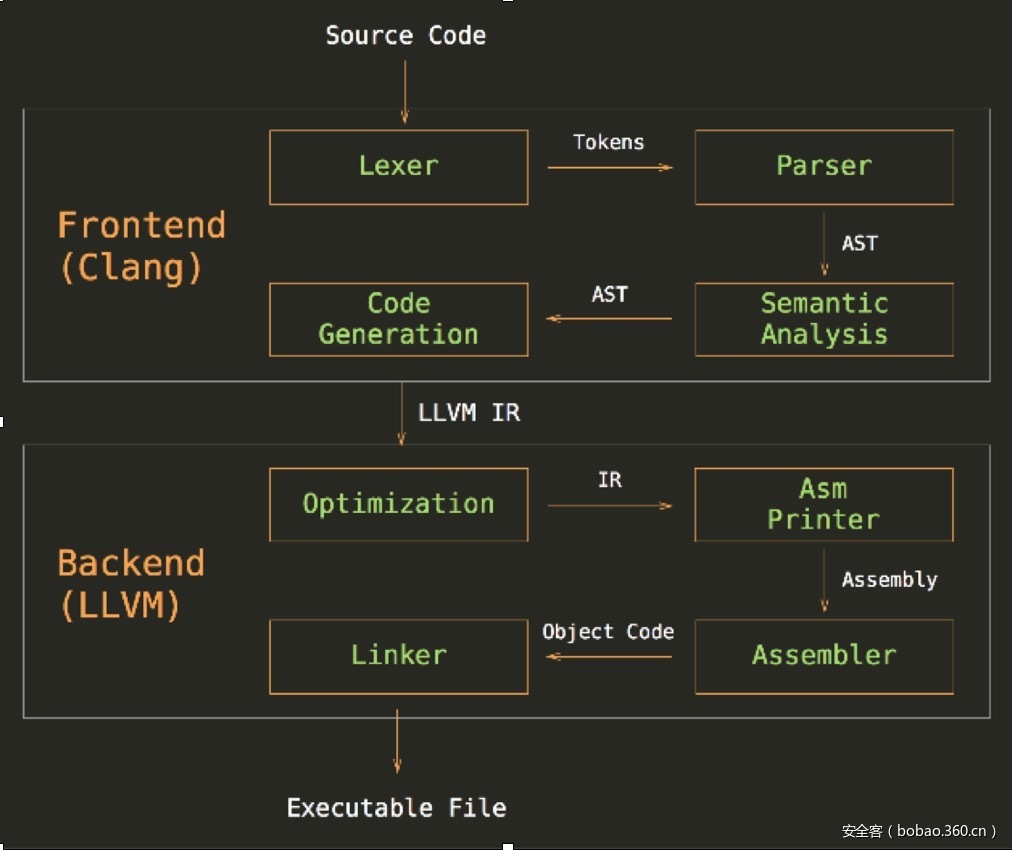Select the Parser box

click(x=823, y=167)
